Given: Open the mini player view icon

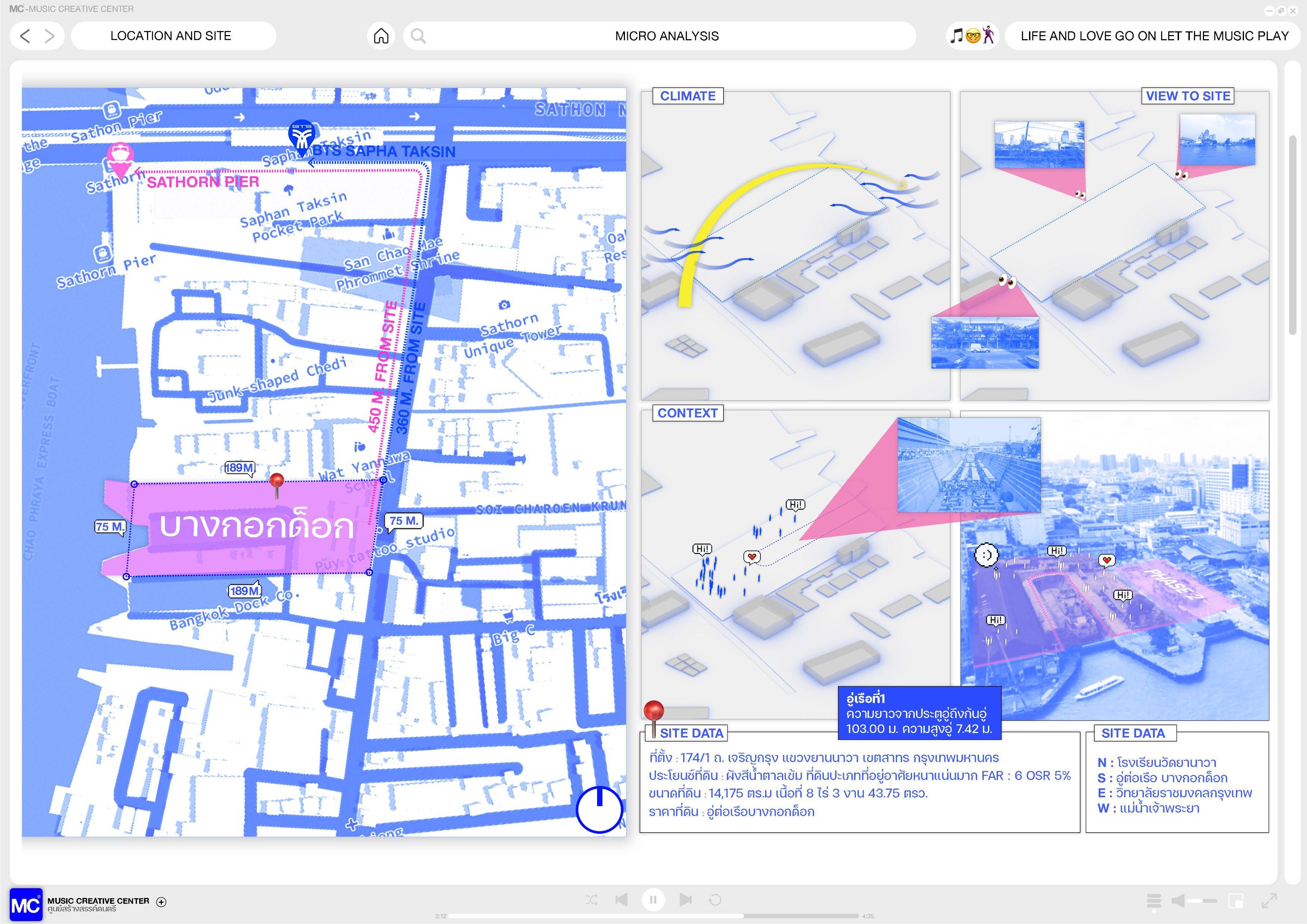Looking at the screenshot, I should tap(1235, 900).
